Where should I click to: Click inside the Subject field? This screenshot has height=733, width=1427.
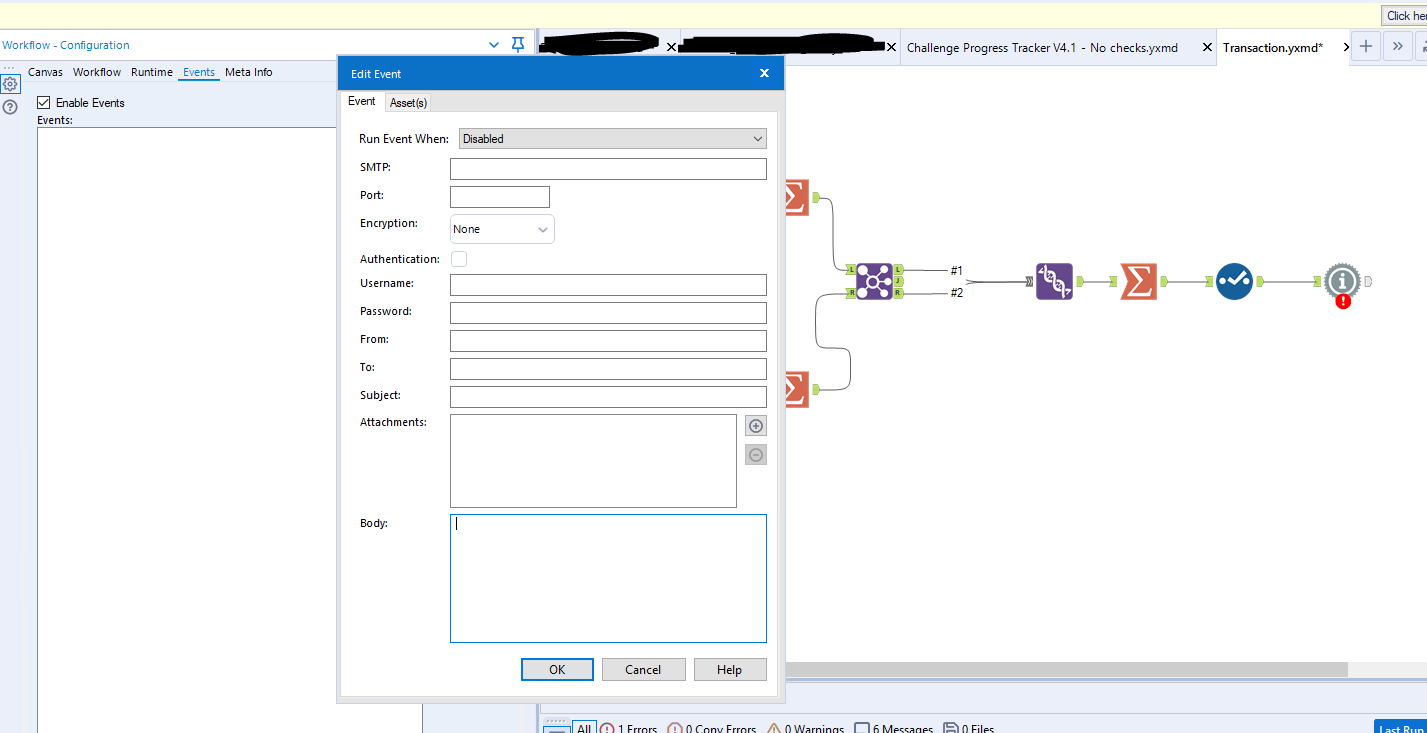608,396
